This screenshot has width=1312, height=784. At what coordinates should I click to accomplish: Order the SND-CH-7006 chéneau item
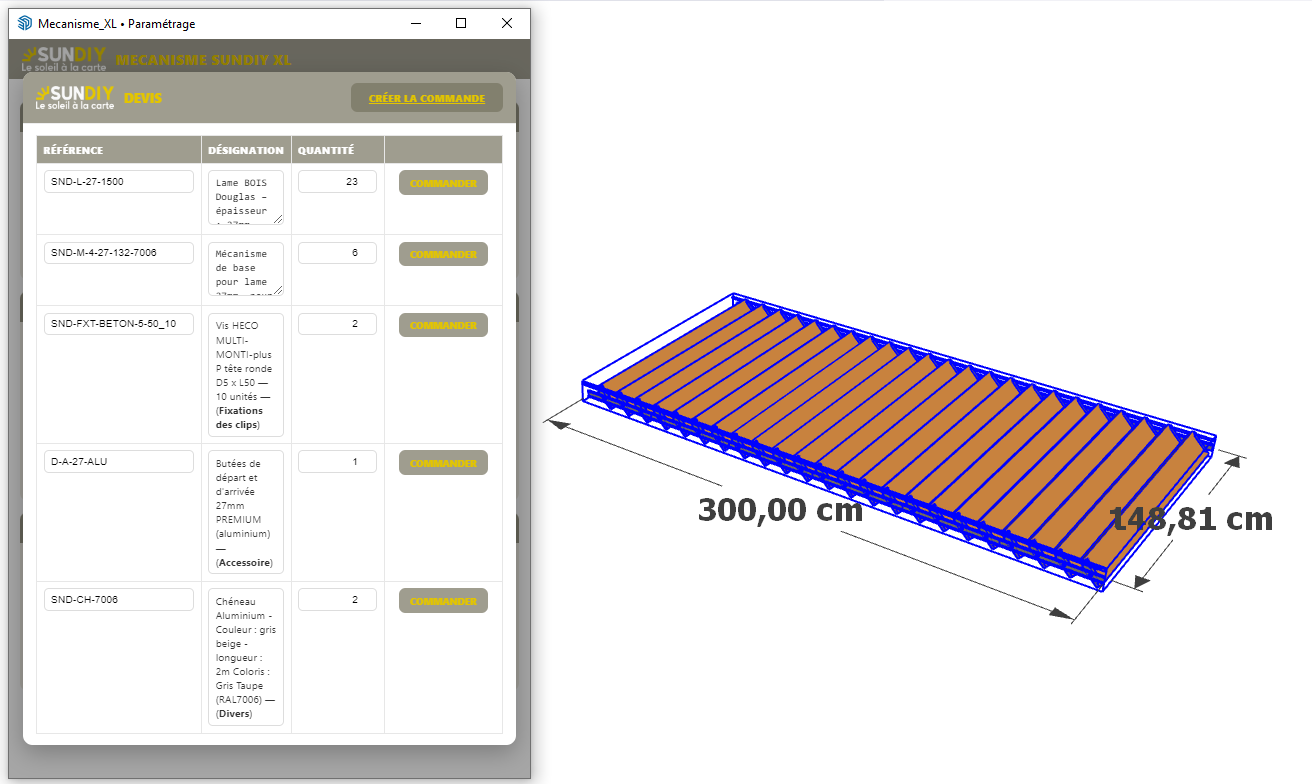click(x=443, y=601)
